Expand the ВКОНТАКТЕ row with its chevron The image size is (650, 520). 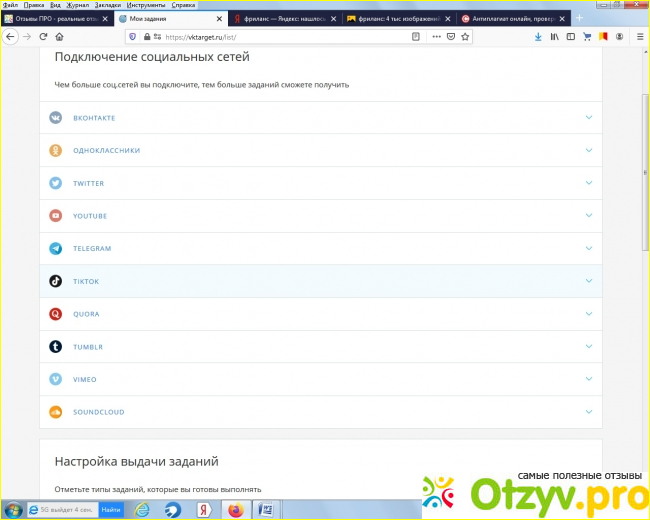click(x=589, y=118)
